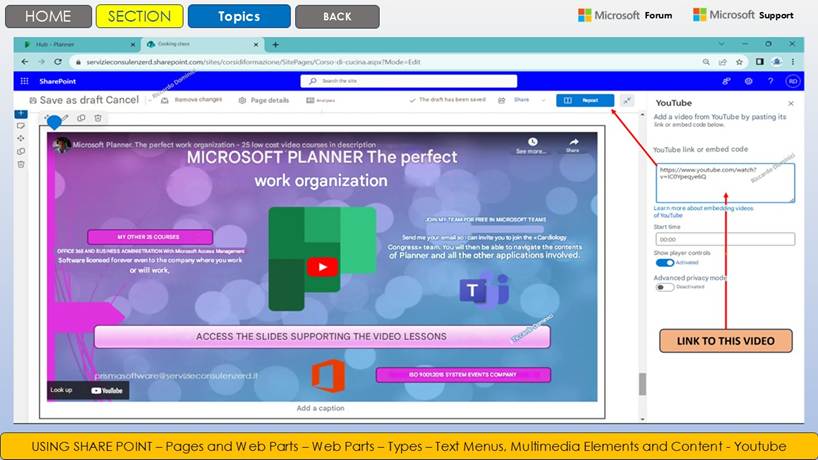Click the YouTube play button on video
The image size is (818, 460).
tap(321, 266)
